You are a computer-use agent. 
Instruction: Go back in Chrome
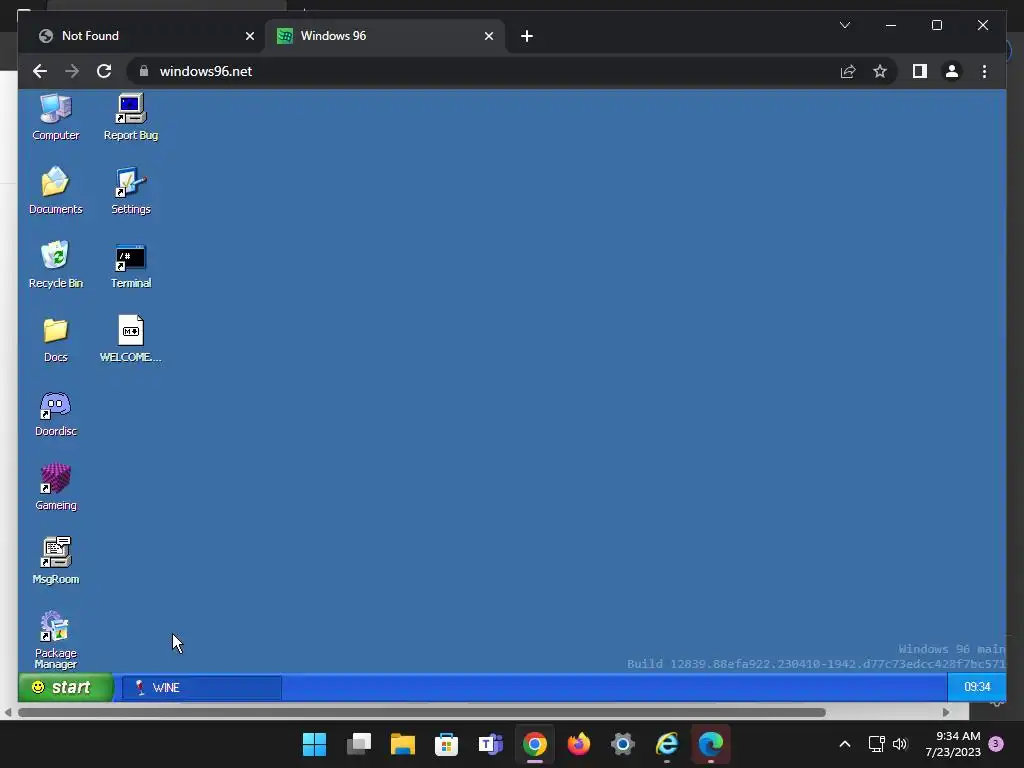tap(40, 71)
